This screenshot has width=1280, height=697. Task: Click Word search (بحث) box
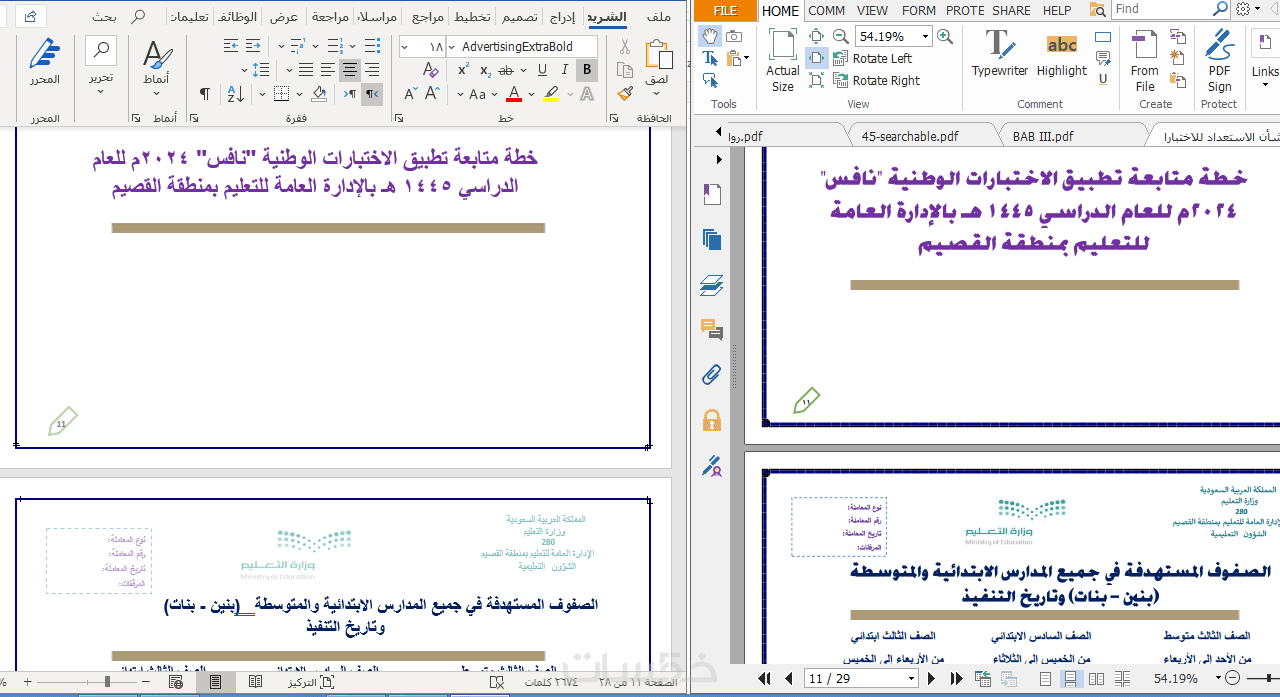(121, 17)
